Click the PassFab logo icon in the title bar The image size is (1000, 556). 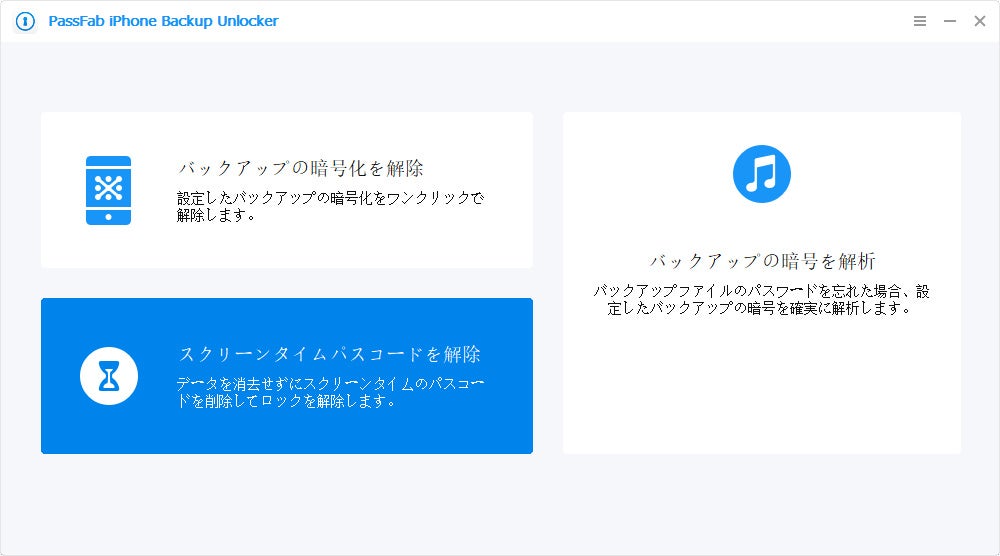click(x=25, y=21)
